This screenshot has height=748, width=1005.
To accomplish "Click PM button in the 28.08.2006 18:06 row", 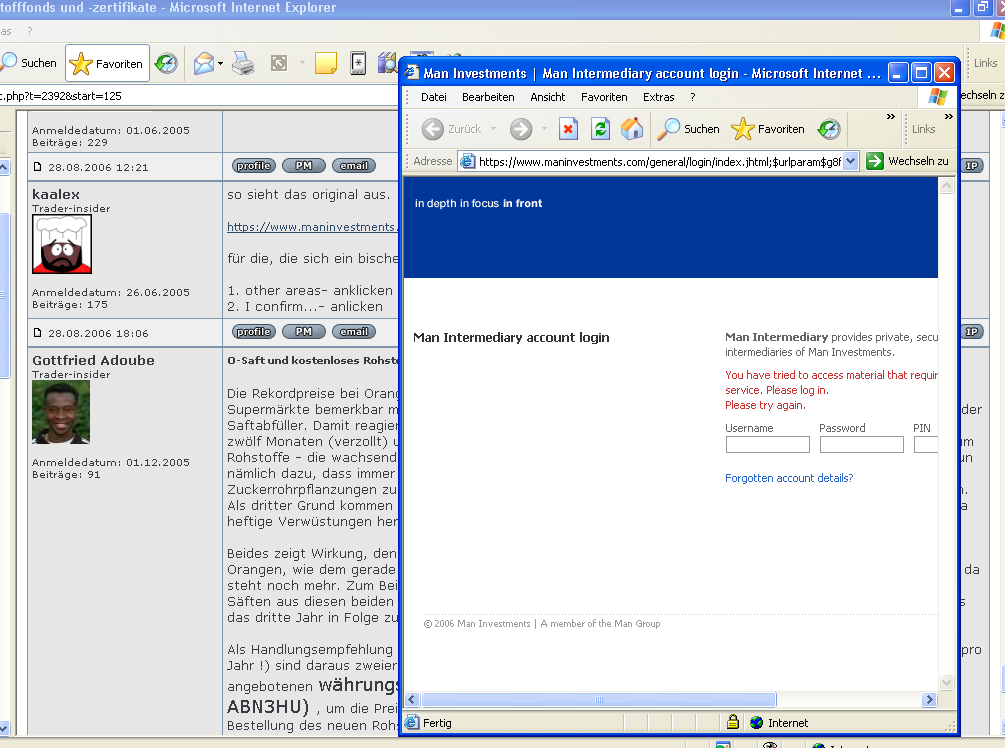I will (x=304, y=331).
